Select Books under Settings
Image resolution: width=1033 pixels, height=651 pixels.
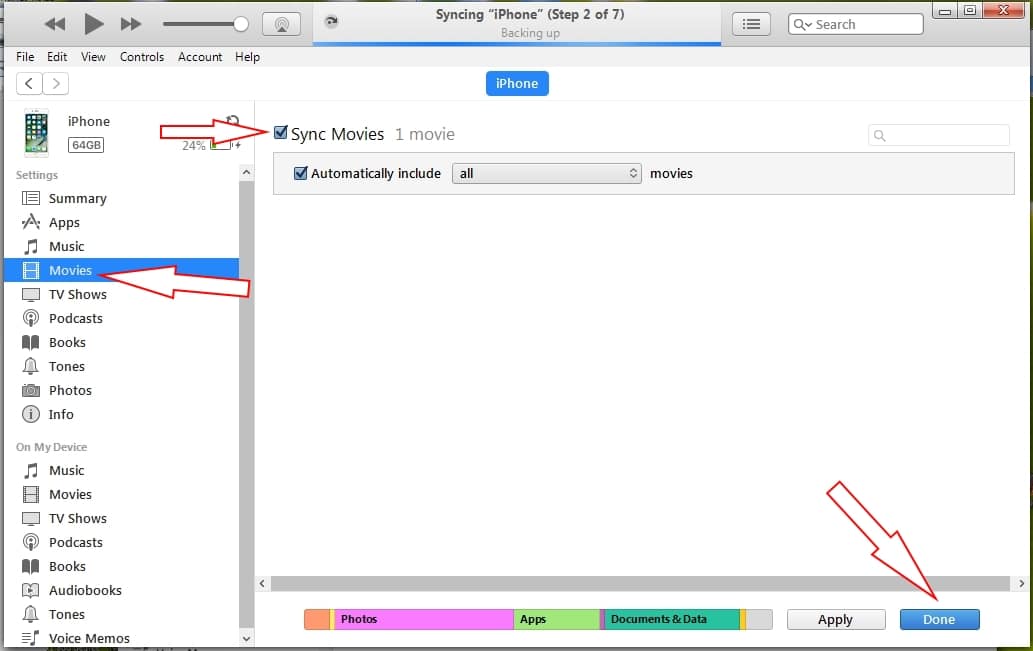pyautogui.click(x=122, y=343)
